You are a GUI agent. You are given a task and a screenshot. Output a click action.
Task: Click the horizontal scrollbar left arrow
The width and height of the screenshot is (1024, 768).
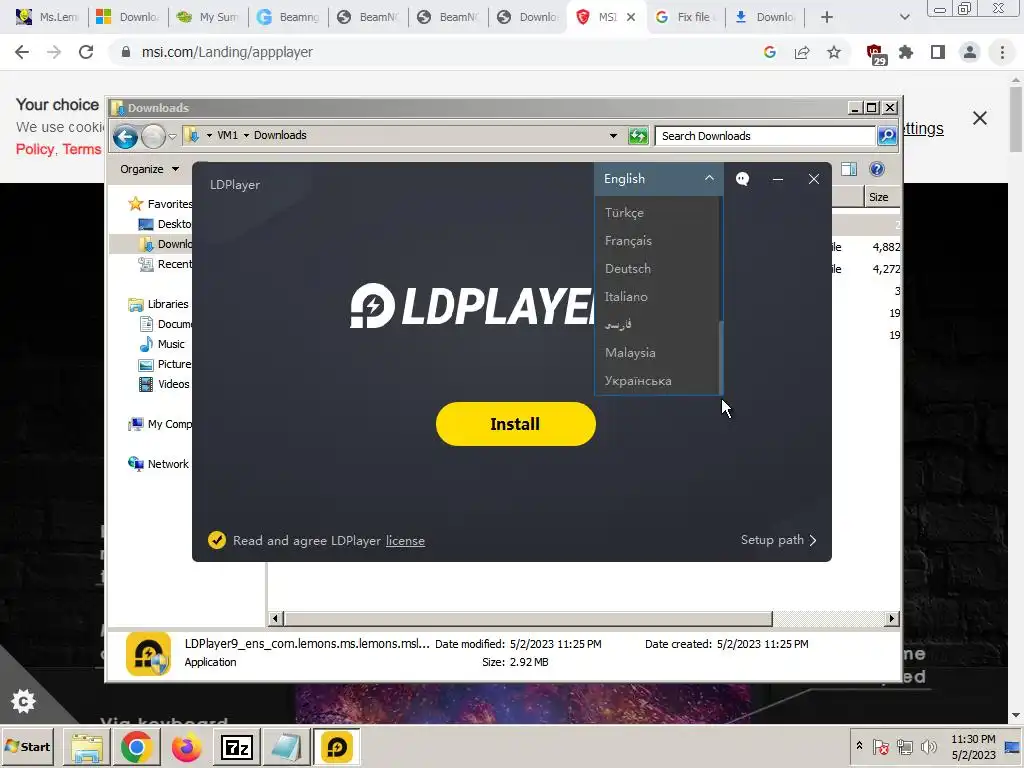point(276,618)
